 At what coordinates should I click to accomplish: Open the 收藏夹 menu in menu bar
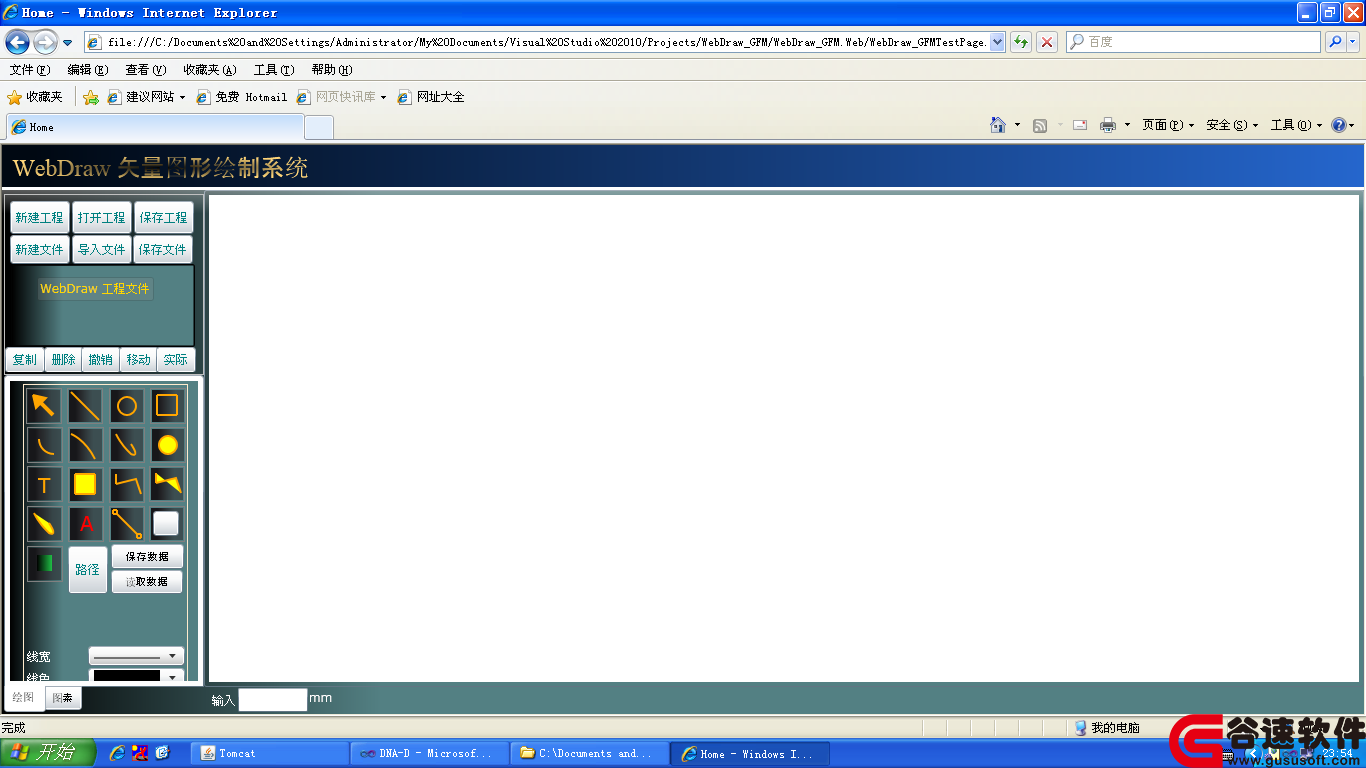[x=210, y=70]
